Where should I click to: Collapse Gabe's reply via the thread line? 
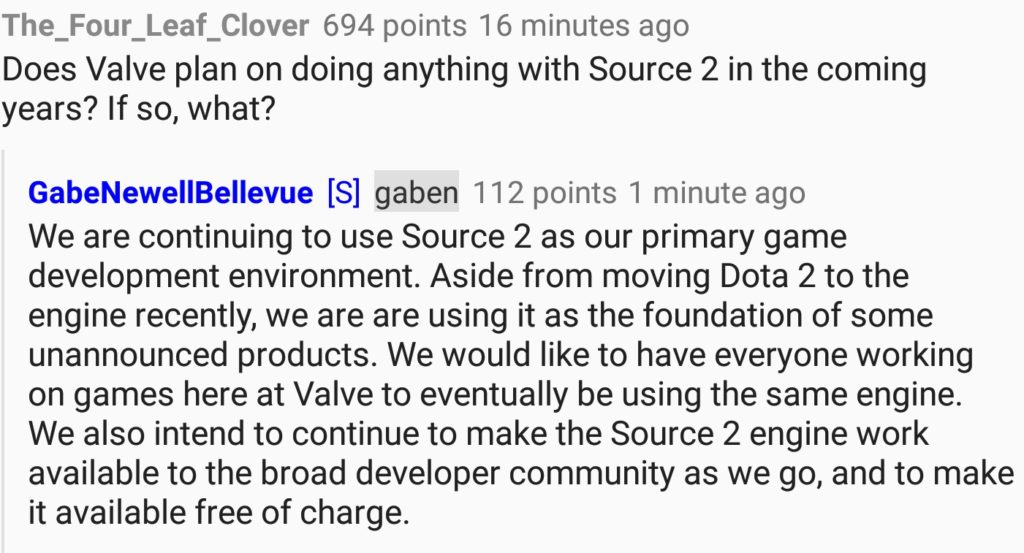tap(6, 350)
